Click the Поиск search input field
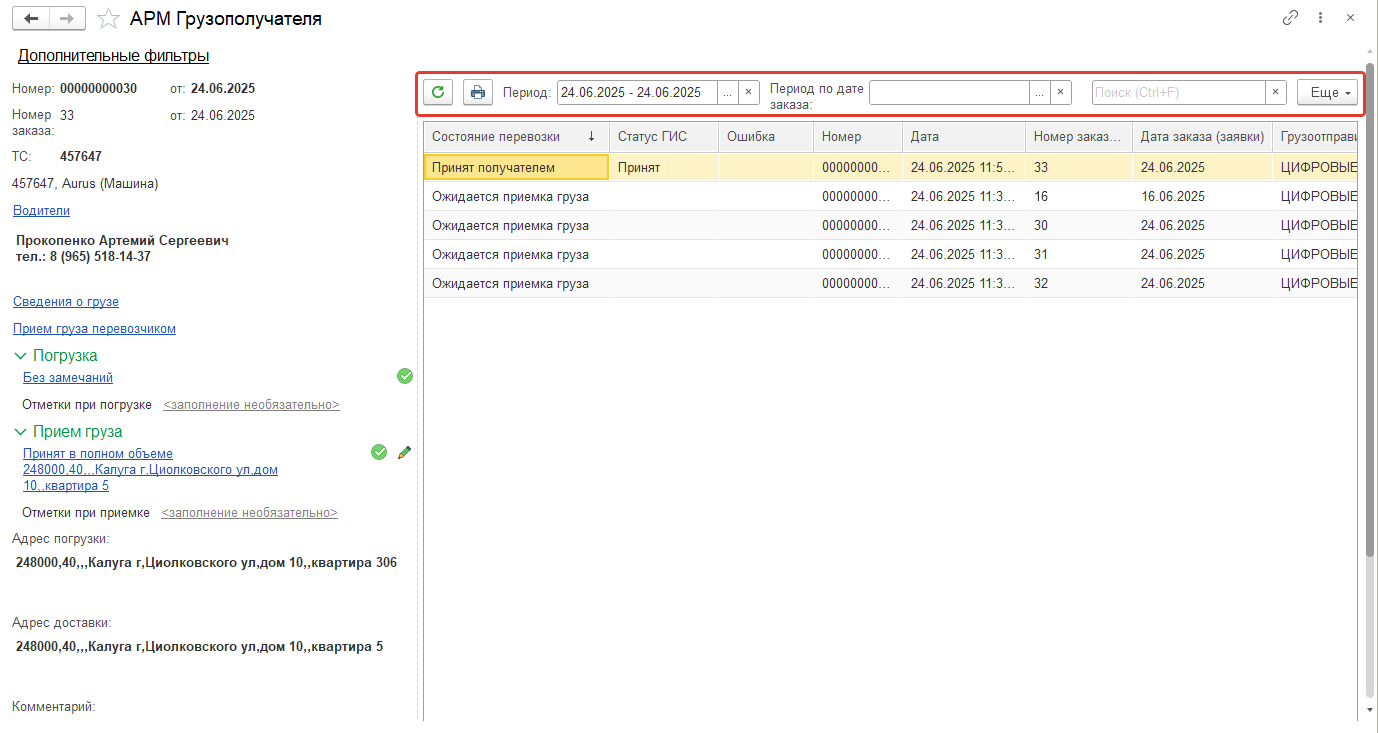The height and width of the screenshot is (733, 1378). click(1178, 92)
